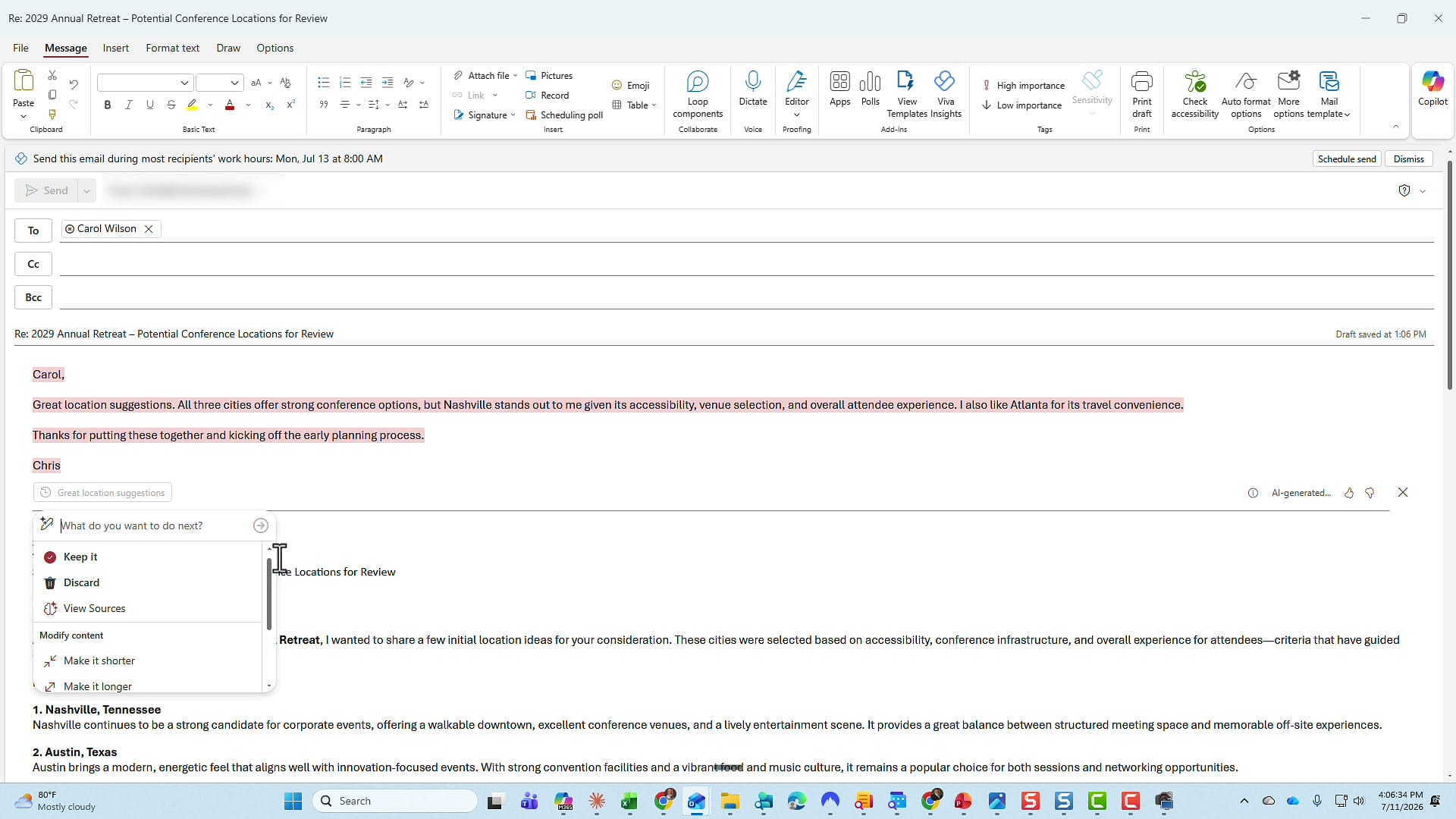Expand the Attach file dropdown
Viewport: 1456px width, 819px height.
[515, 76]
